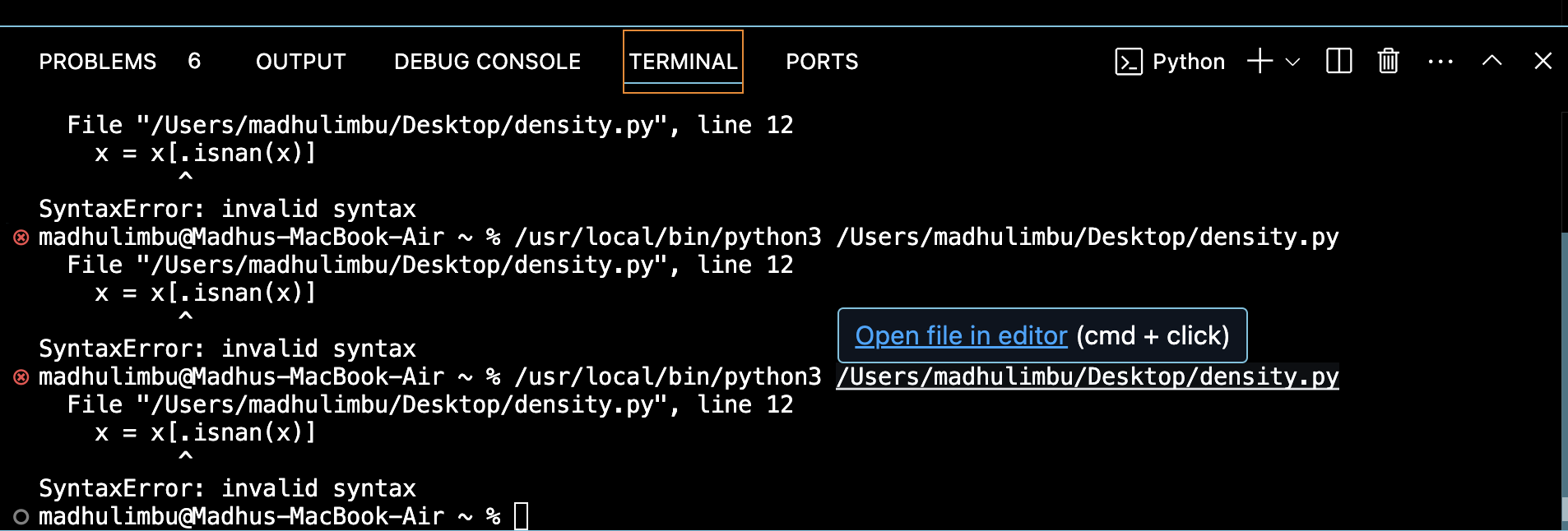Switch to the PROBLEMS tab
This screenshot has width=1568, height=531.
97,62
